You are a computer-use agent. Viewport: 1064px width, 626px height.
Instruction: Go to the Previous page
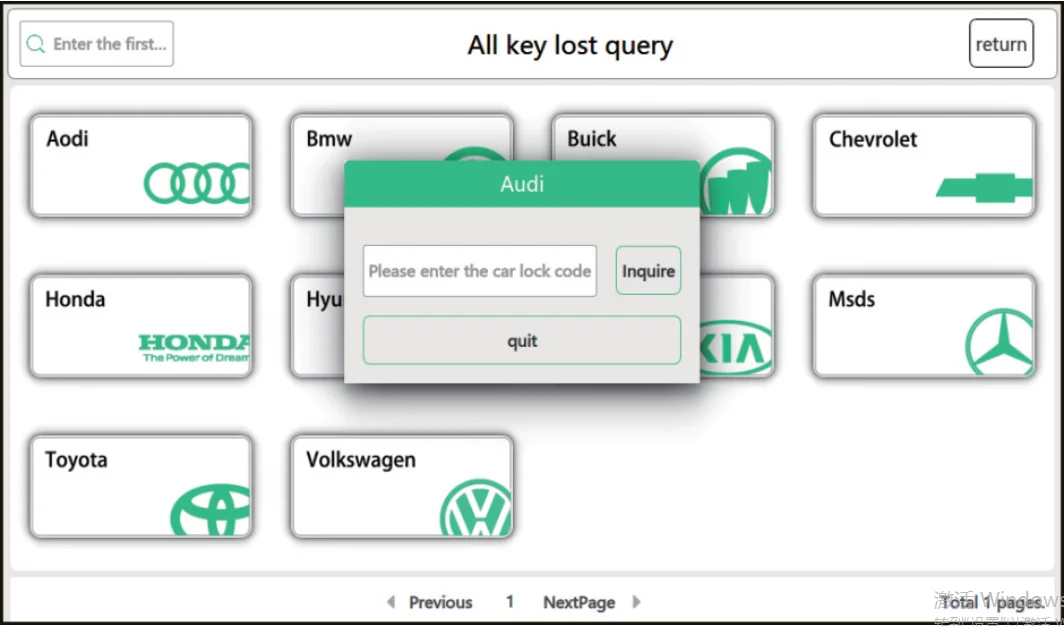click(440, 602)
